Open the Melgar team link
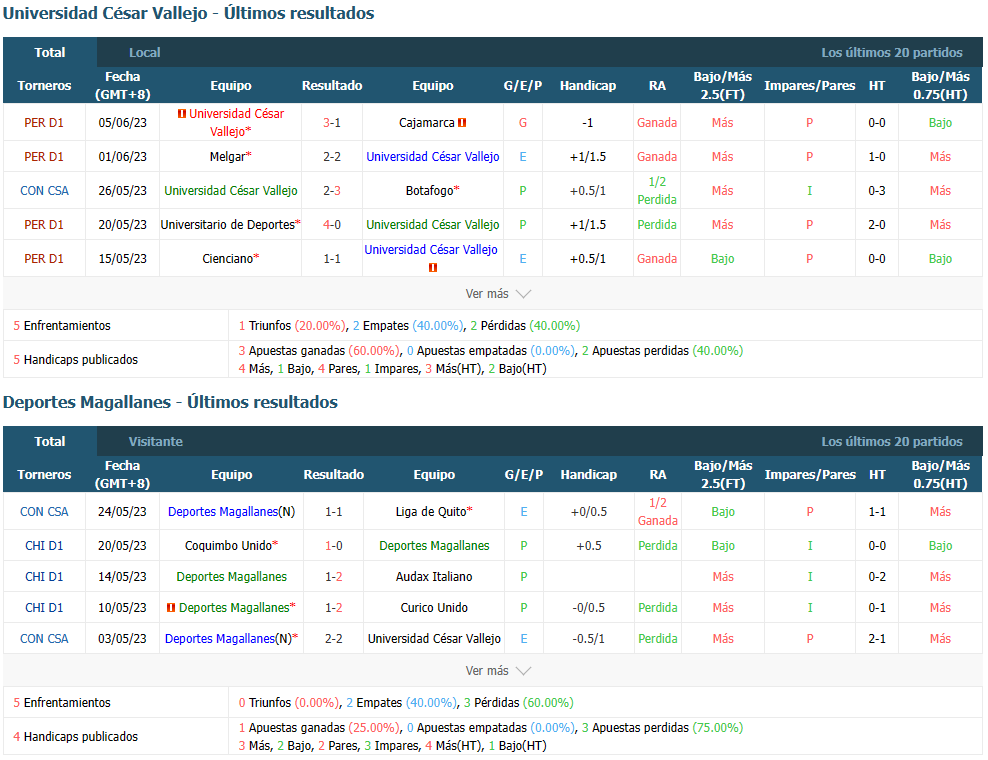The height and width of the screenshot is (760, 988). [227, 157]
